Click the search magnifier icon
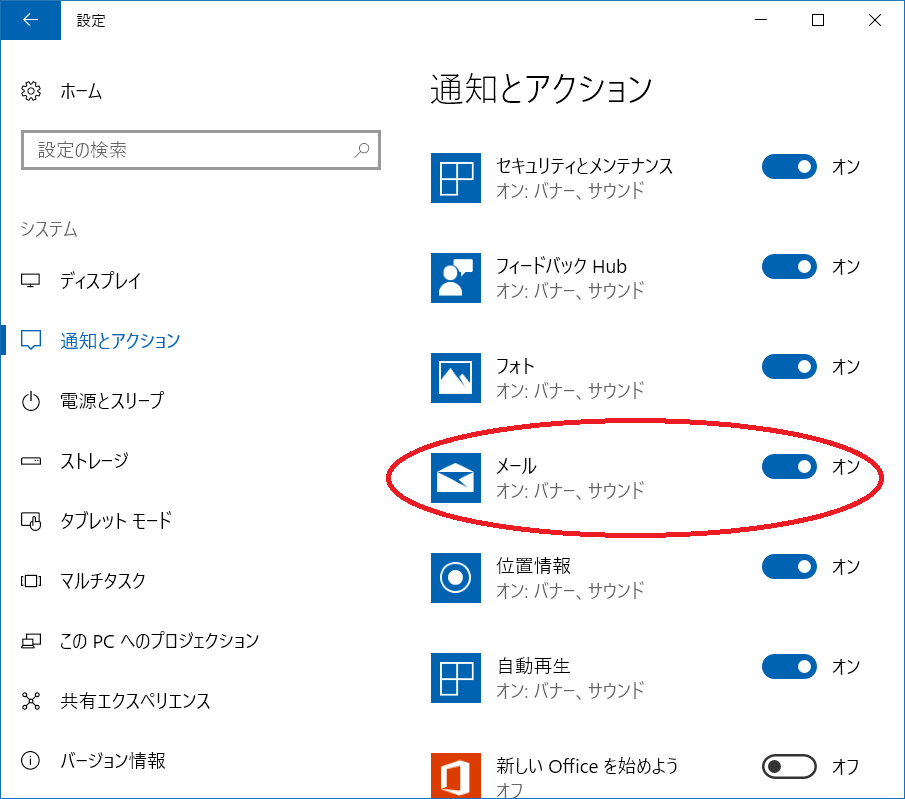The image size is (905, 799). tap(362, 150)
